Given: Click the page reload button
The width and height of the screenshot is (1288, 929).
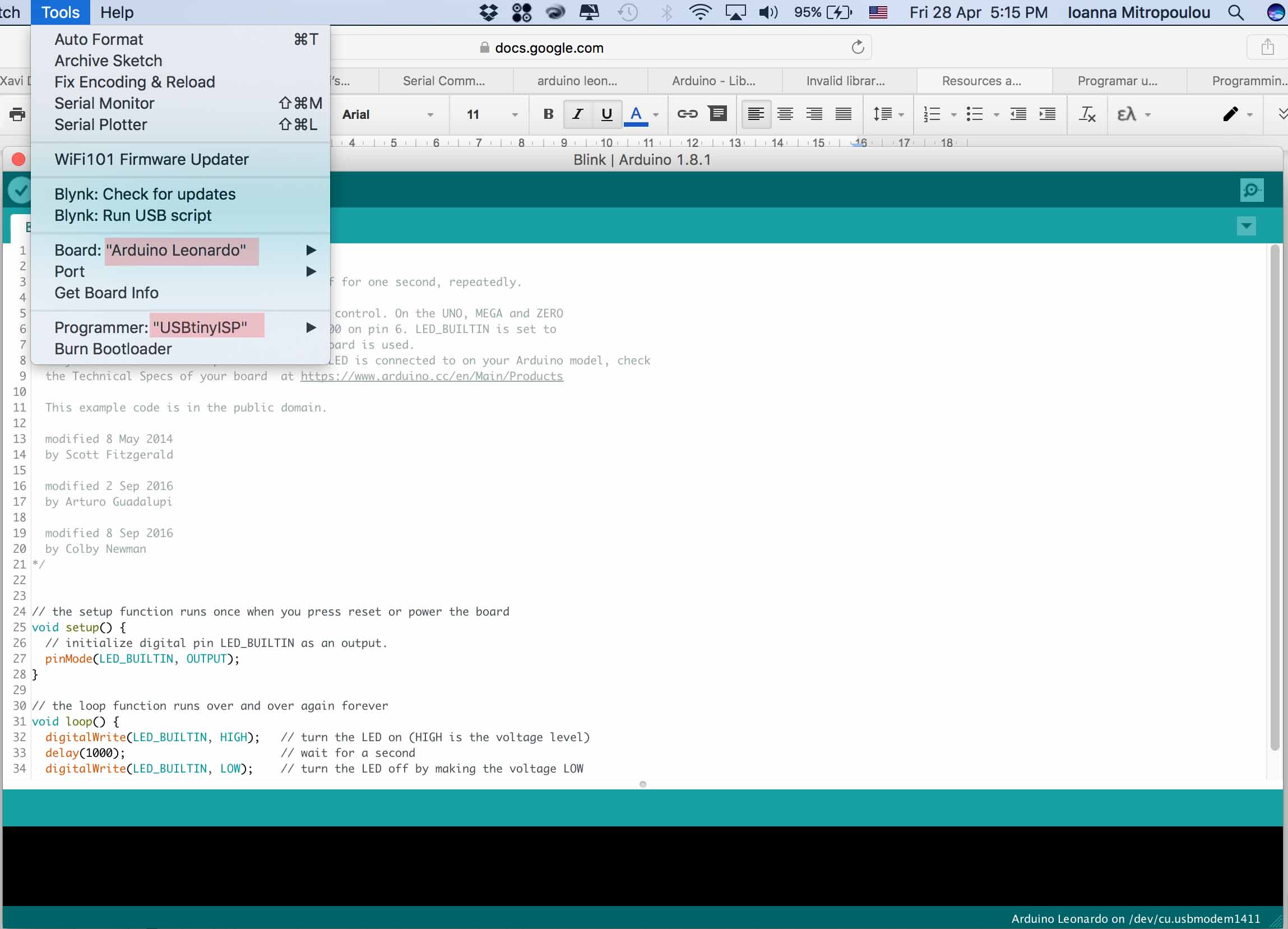Looking at the screenshot, I should (x=858, y=47).
